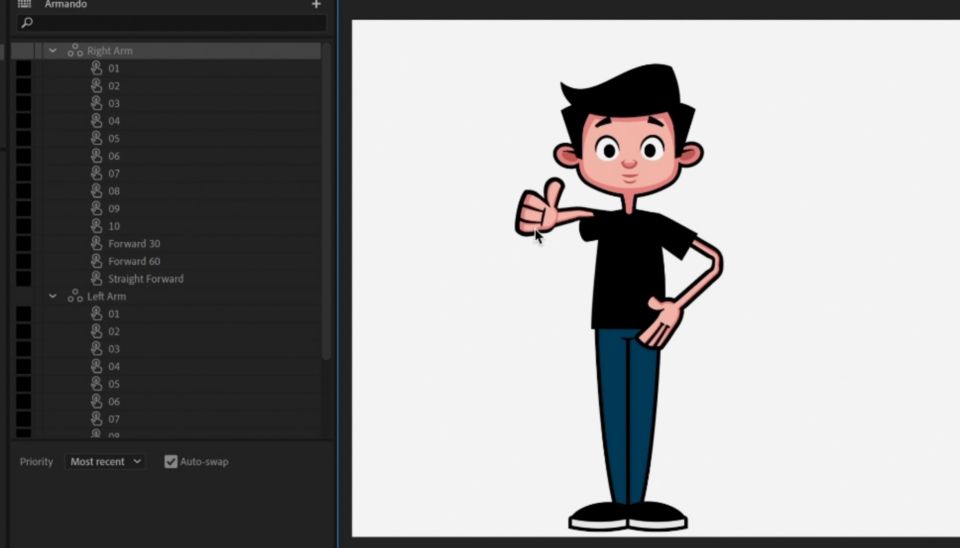Collapse the Left Arm swap set

tap(53, 296)
